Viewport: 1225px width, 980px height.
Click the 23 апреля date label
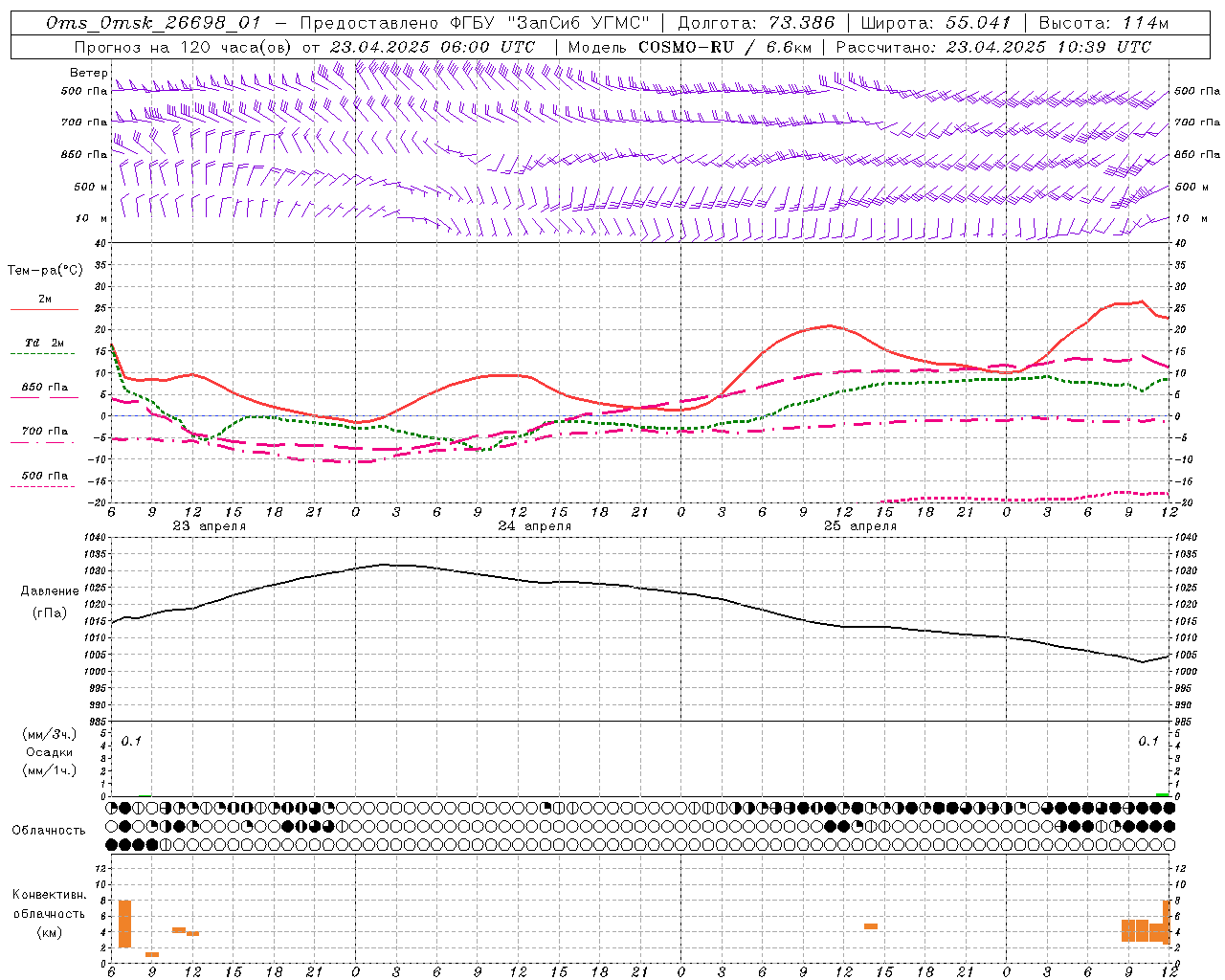[x=209, y=526]
